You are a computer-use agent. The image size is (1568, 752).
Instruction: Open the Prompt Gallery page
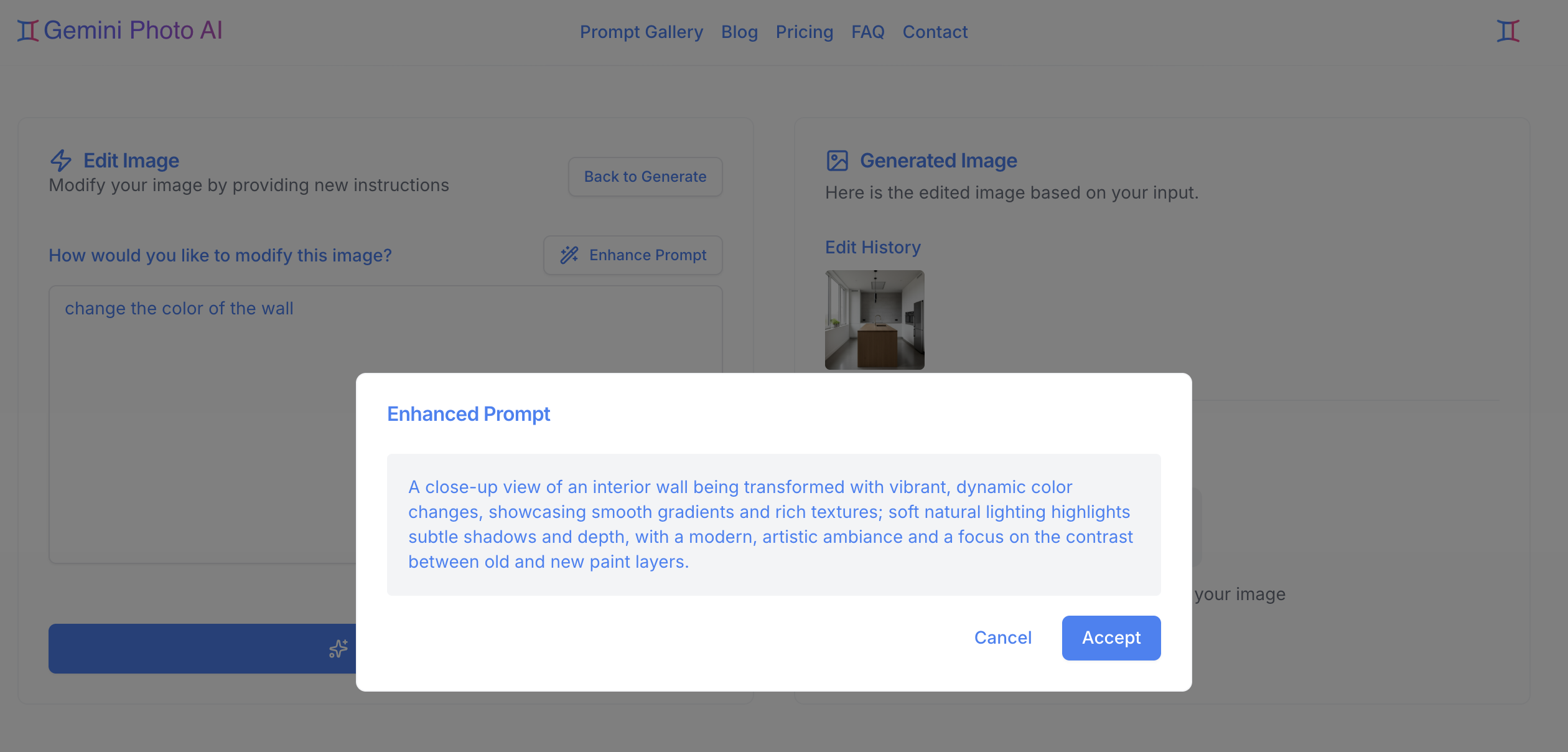point(642,32)
